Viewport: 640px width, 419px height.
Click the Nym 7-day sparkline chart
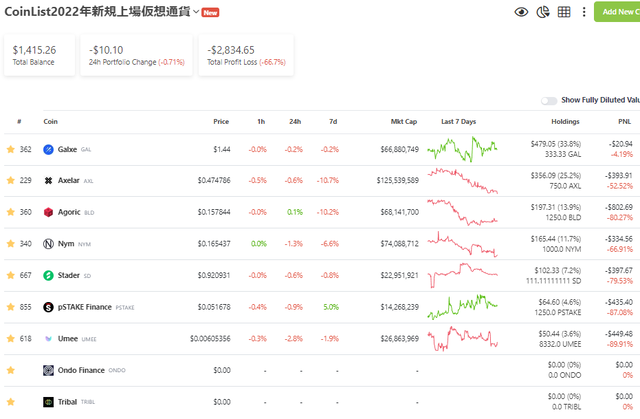tap(462, 244)
